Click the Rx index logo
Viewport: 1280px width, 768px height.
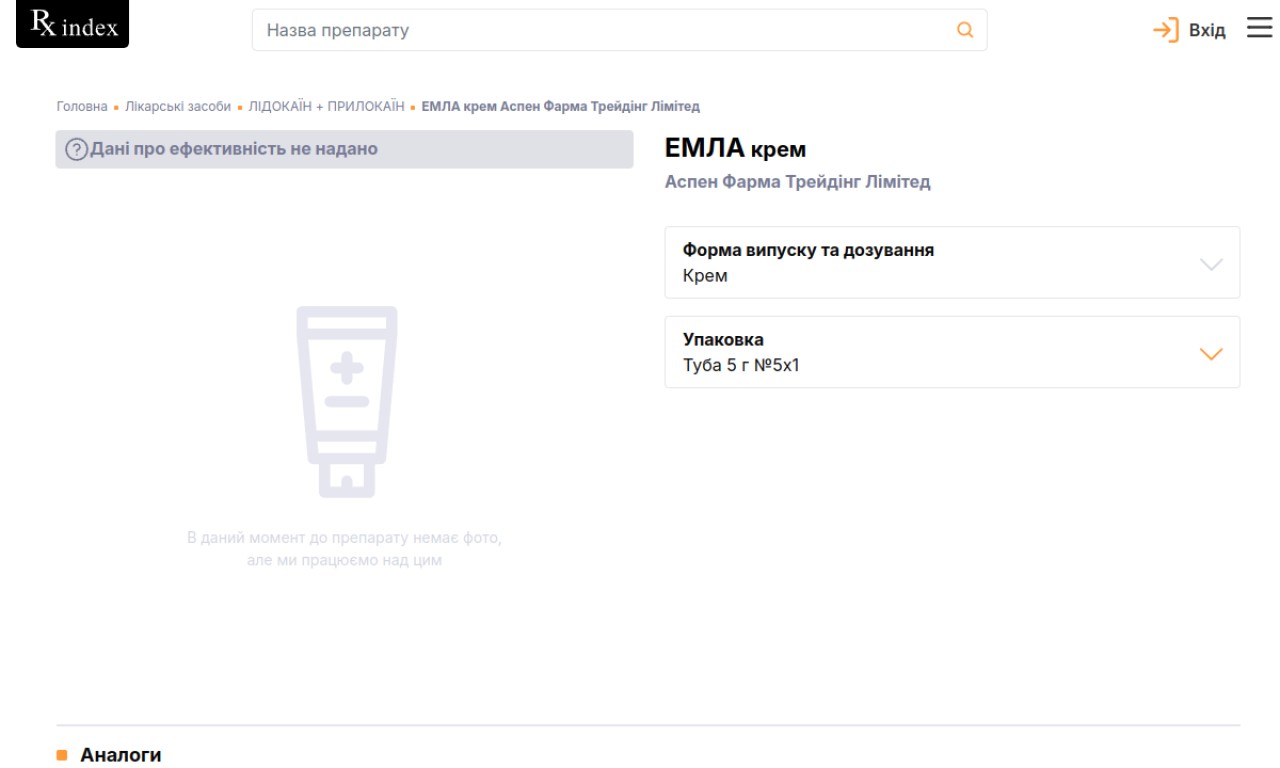click(x=73, y=26)
